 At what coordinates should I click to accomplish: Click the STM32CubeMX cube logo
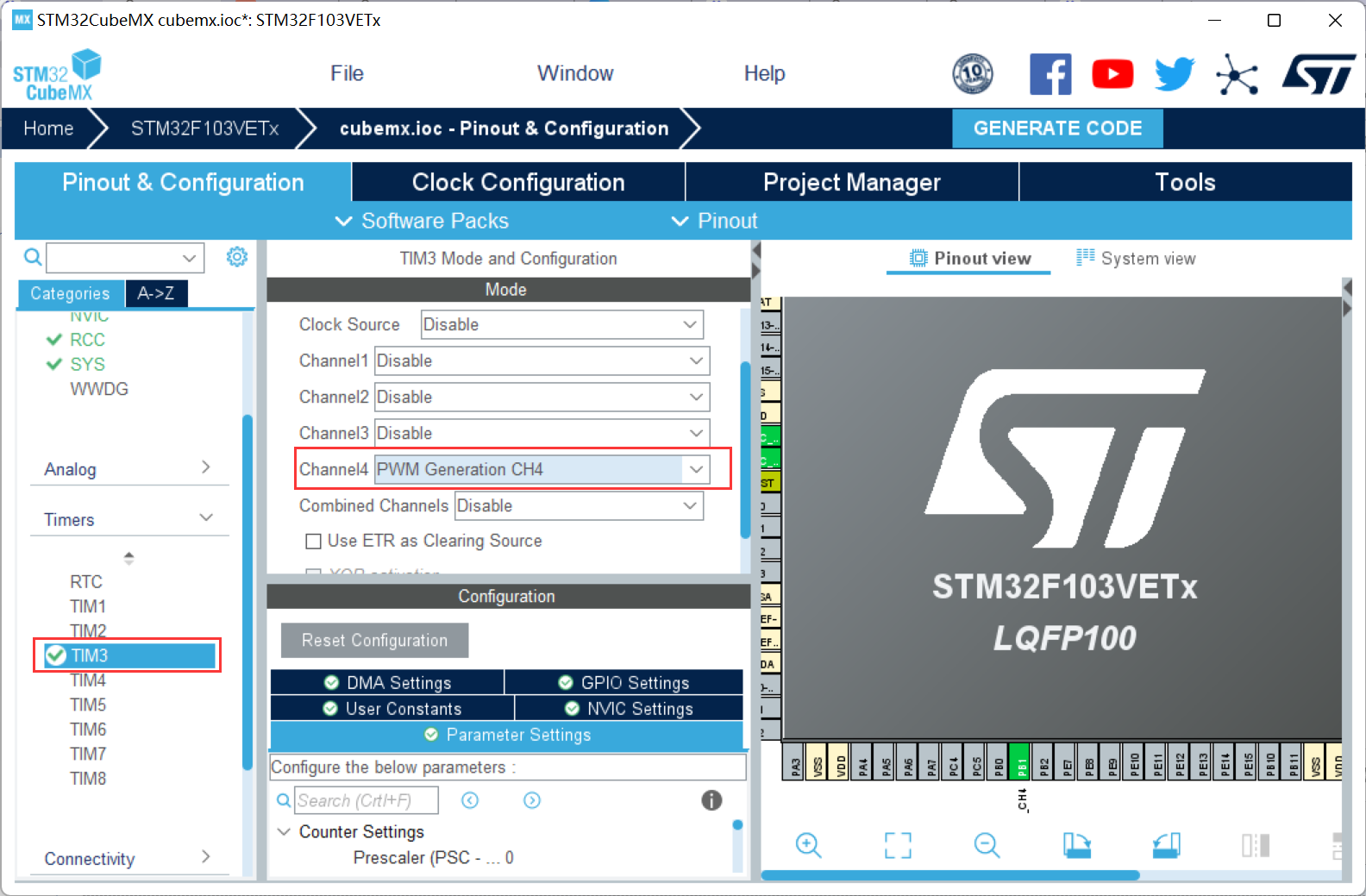click(57, 75)
